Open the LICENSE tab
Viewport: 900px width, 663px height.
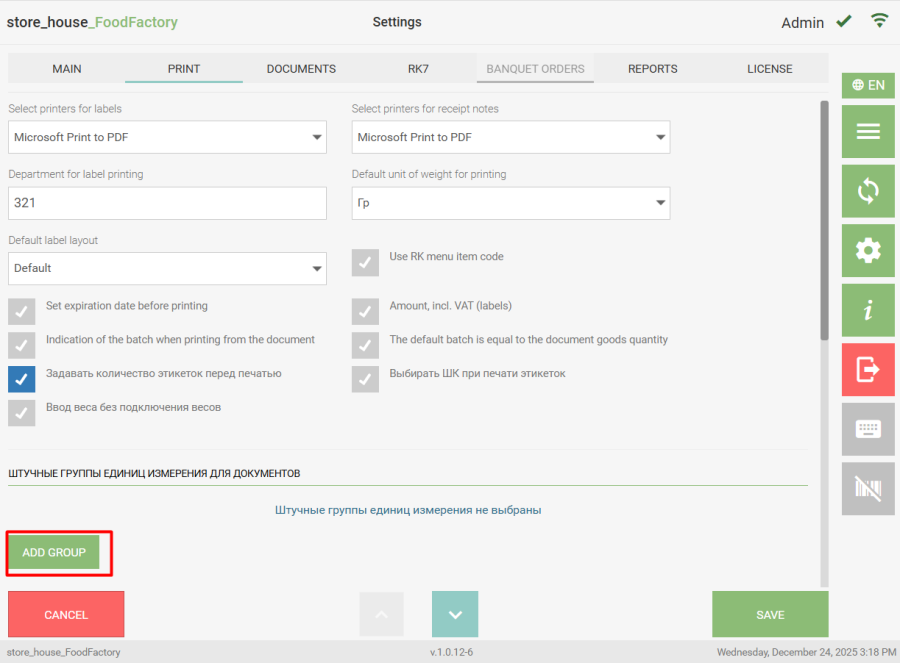click(769, 69)
